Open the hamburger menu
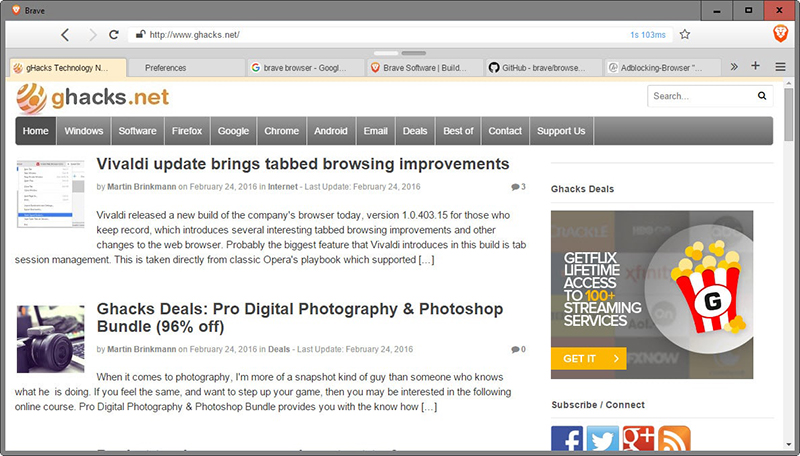This screenshot has height=456, width=800. tap(780, 67)
